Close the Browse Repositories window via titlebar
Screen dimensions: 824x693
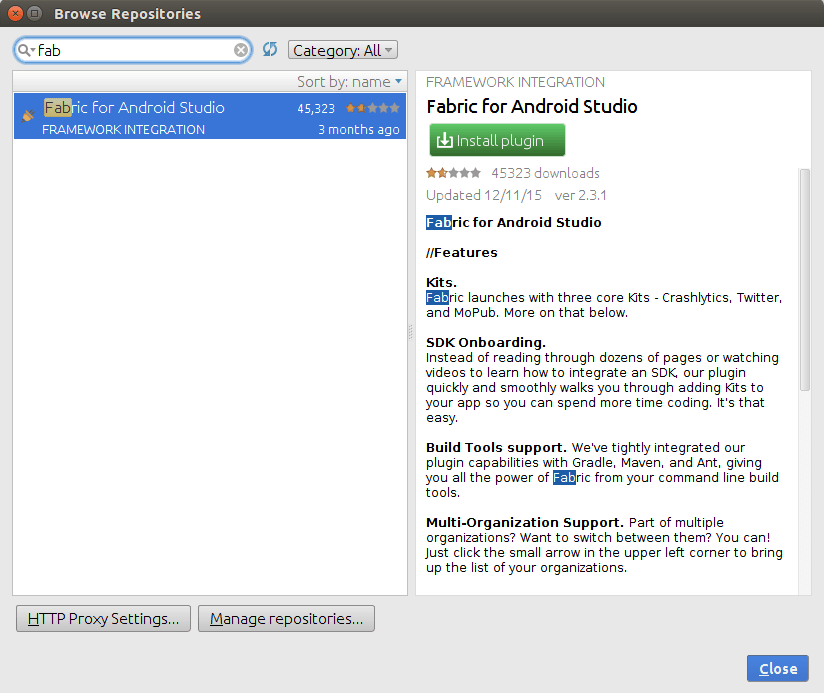click(x=15, y=13)
